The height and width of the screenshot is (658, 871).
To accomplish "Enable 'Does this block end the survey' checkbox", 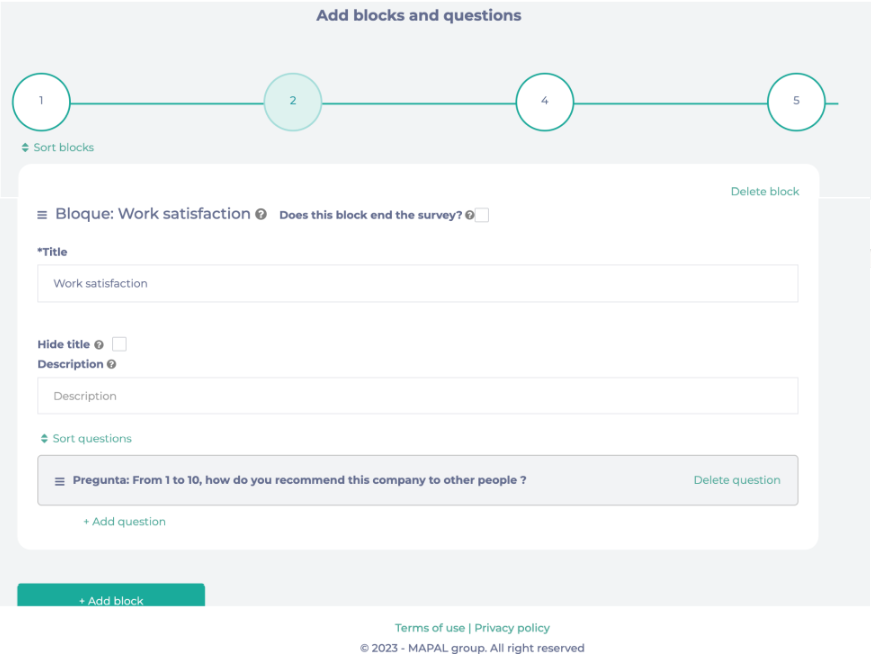I will pyautogui.click(x=482, y=215).
